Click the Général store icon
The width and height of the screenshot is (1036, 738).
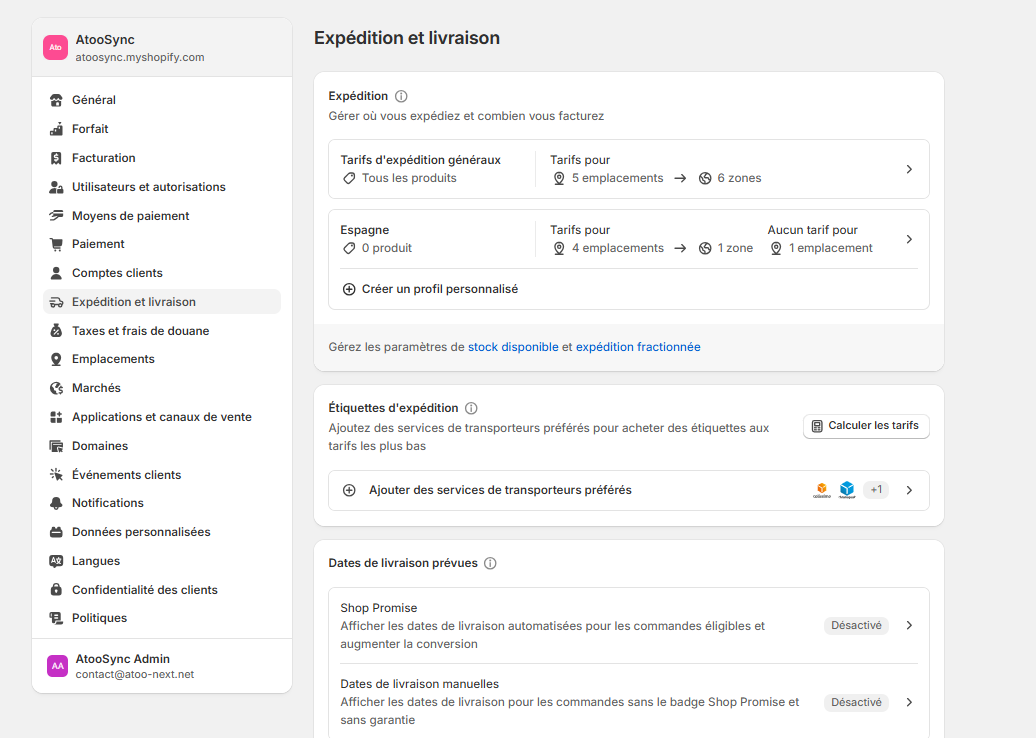[56, 100]
